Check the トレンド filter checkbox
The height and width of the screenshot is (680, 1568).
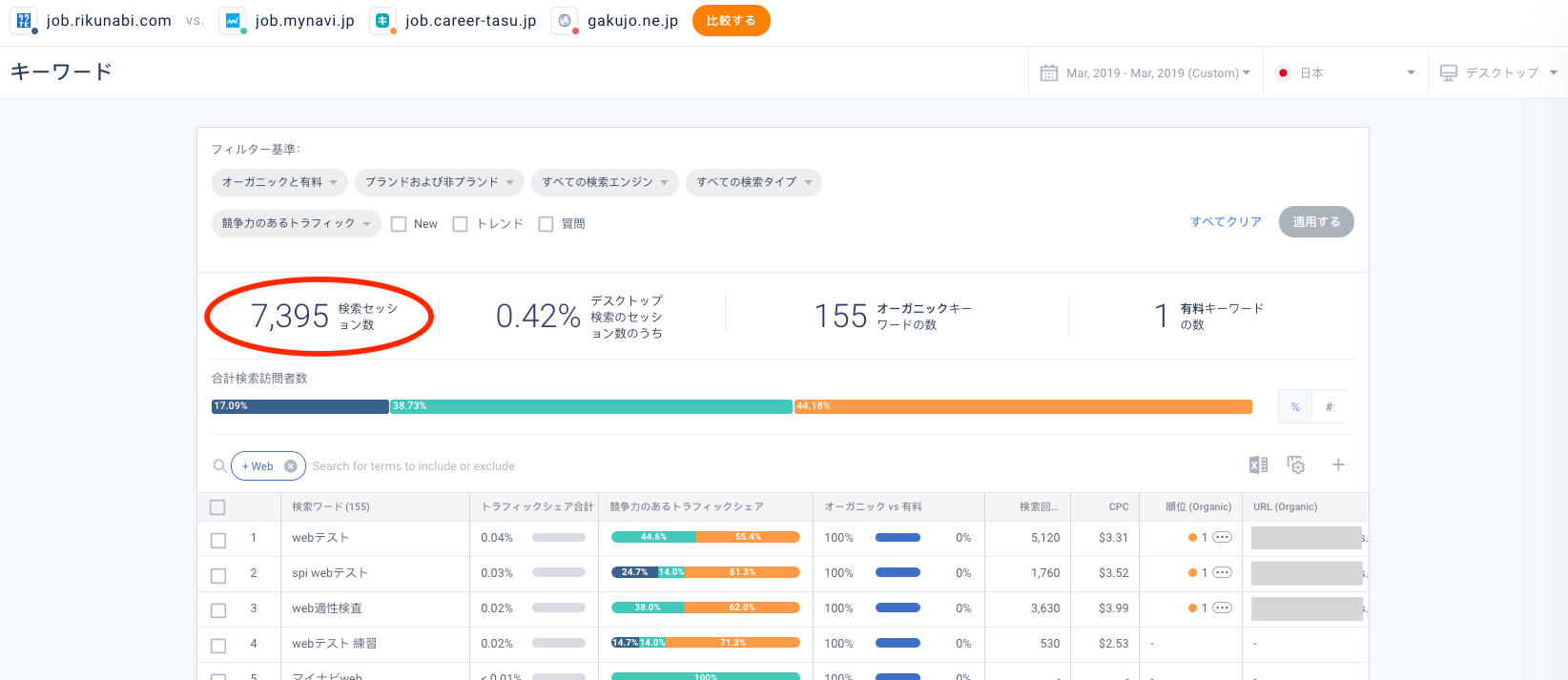coord(460,224)
